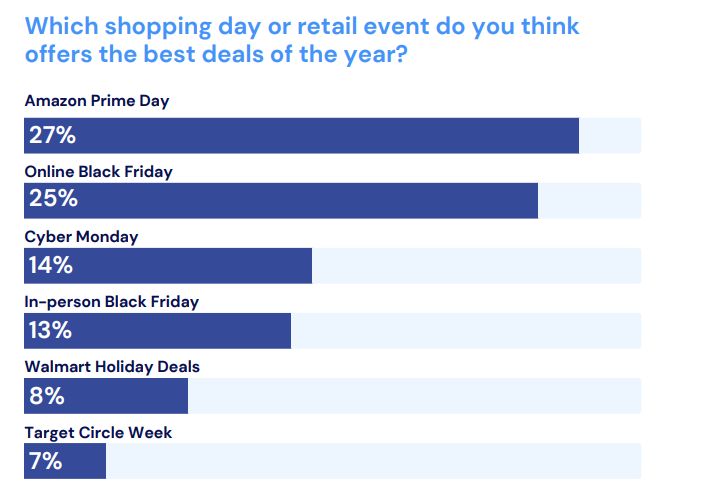
Task: Select the 27% value on top bar
Action: [x=52, y=136]
